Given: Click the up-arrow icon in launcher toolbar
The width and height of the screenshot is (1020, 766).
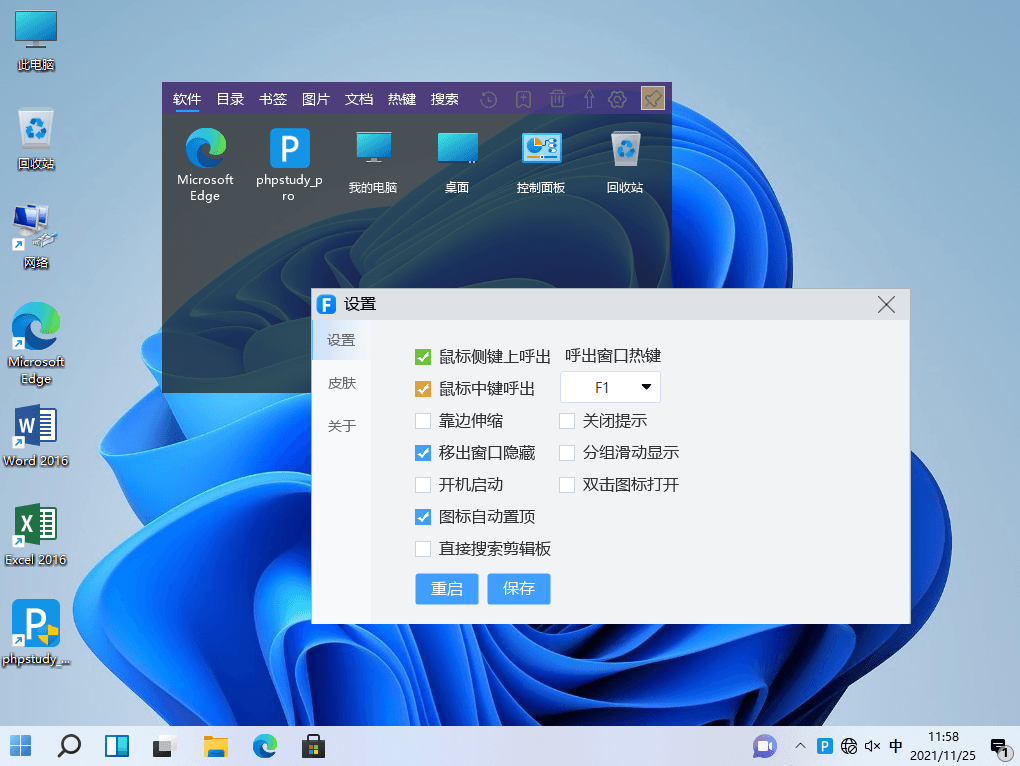Looking at the screenshot, I should (589, 99).
